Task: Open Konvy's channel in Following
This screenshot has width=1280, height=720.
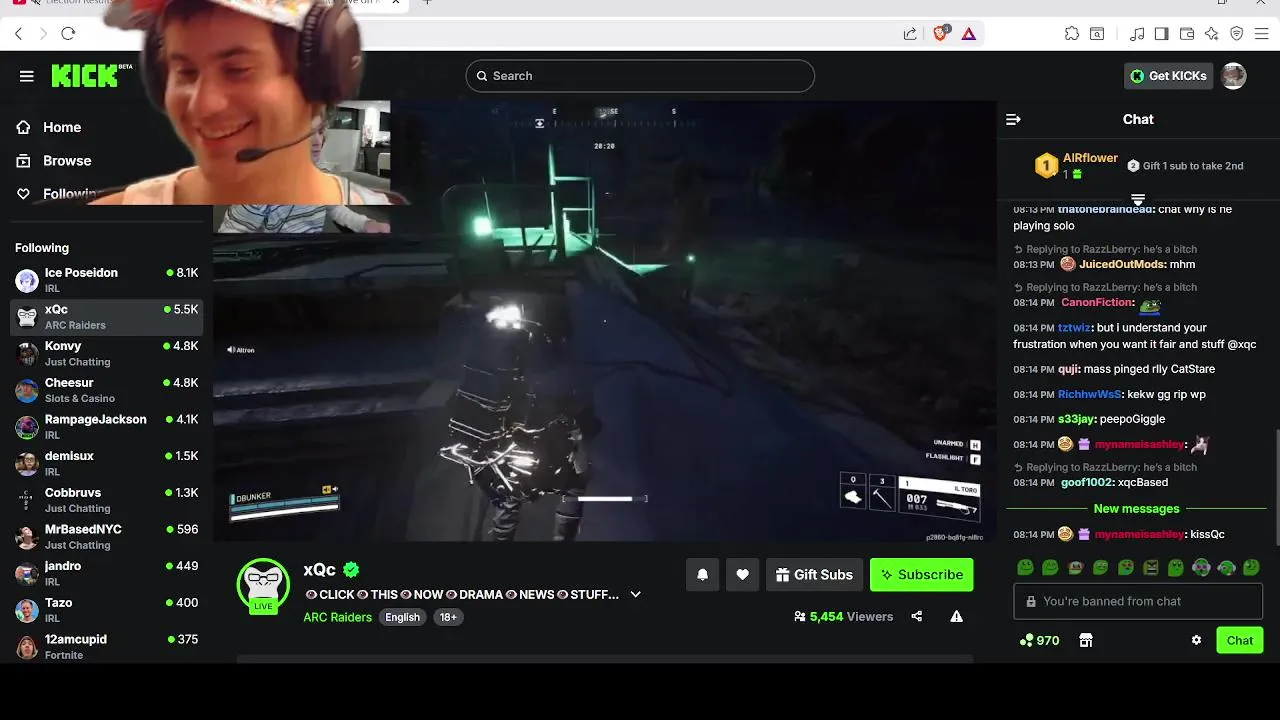Action: coord(107,353)
